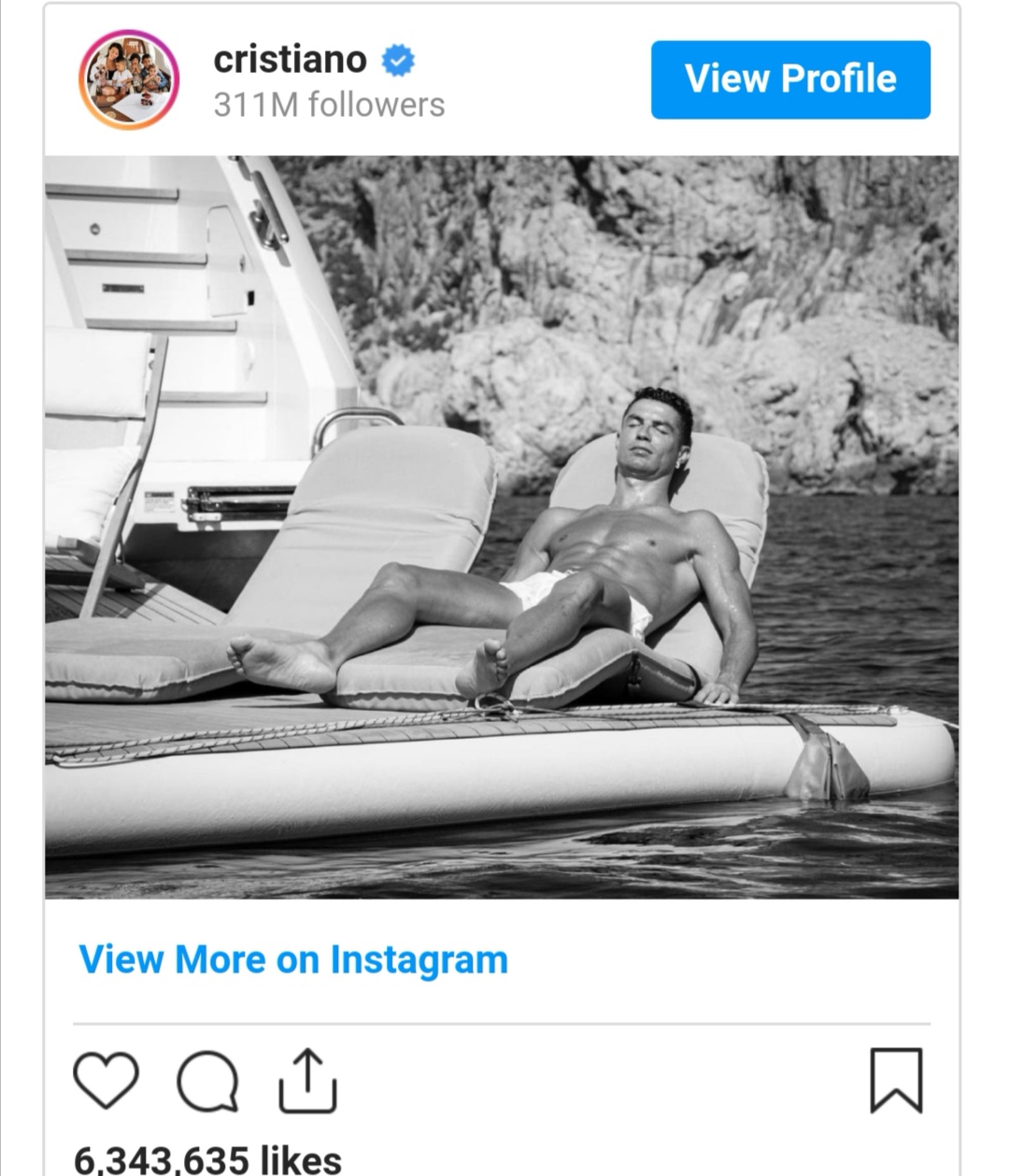
Task: Click the 6,343,635 likes count
Action: click(207, 1159)
